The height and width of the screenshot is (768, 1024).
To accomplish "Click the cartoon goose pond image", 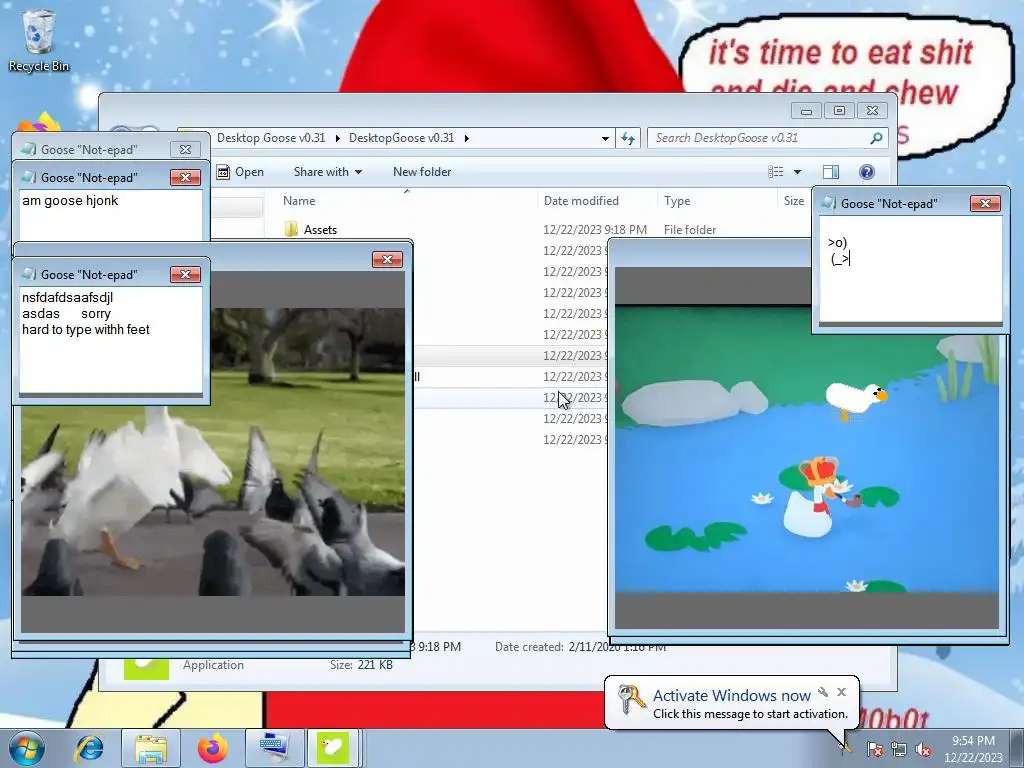I will tap(807, 449).
